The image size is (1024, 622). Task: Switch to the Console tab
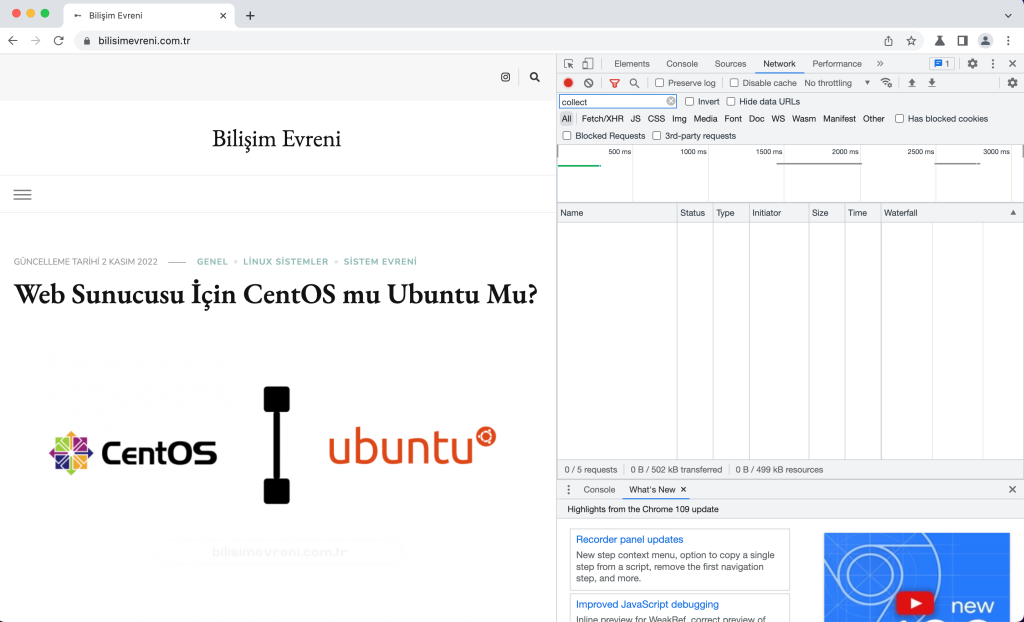coord(682,64)
